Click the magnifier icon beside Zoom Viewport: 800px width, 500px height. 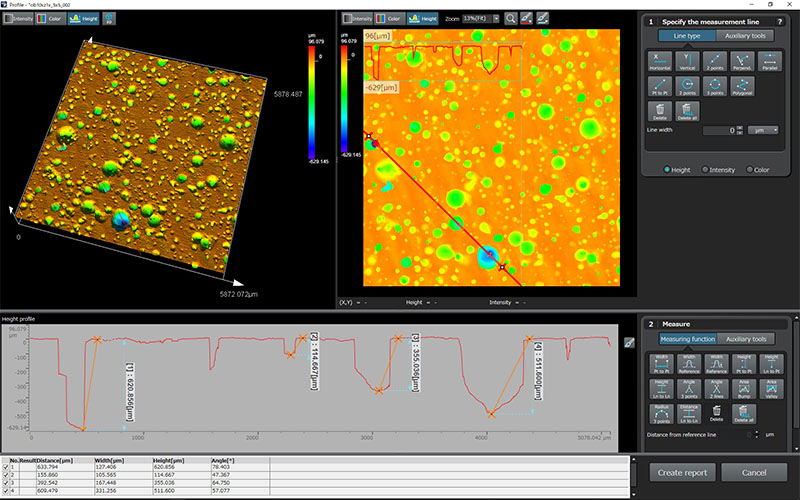point(511,18)
